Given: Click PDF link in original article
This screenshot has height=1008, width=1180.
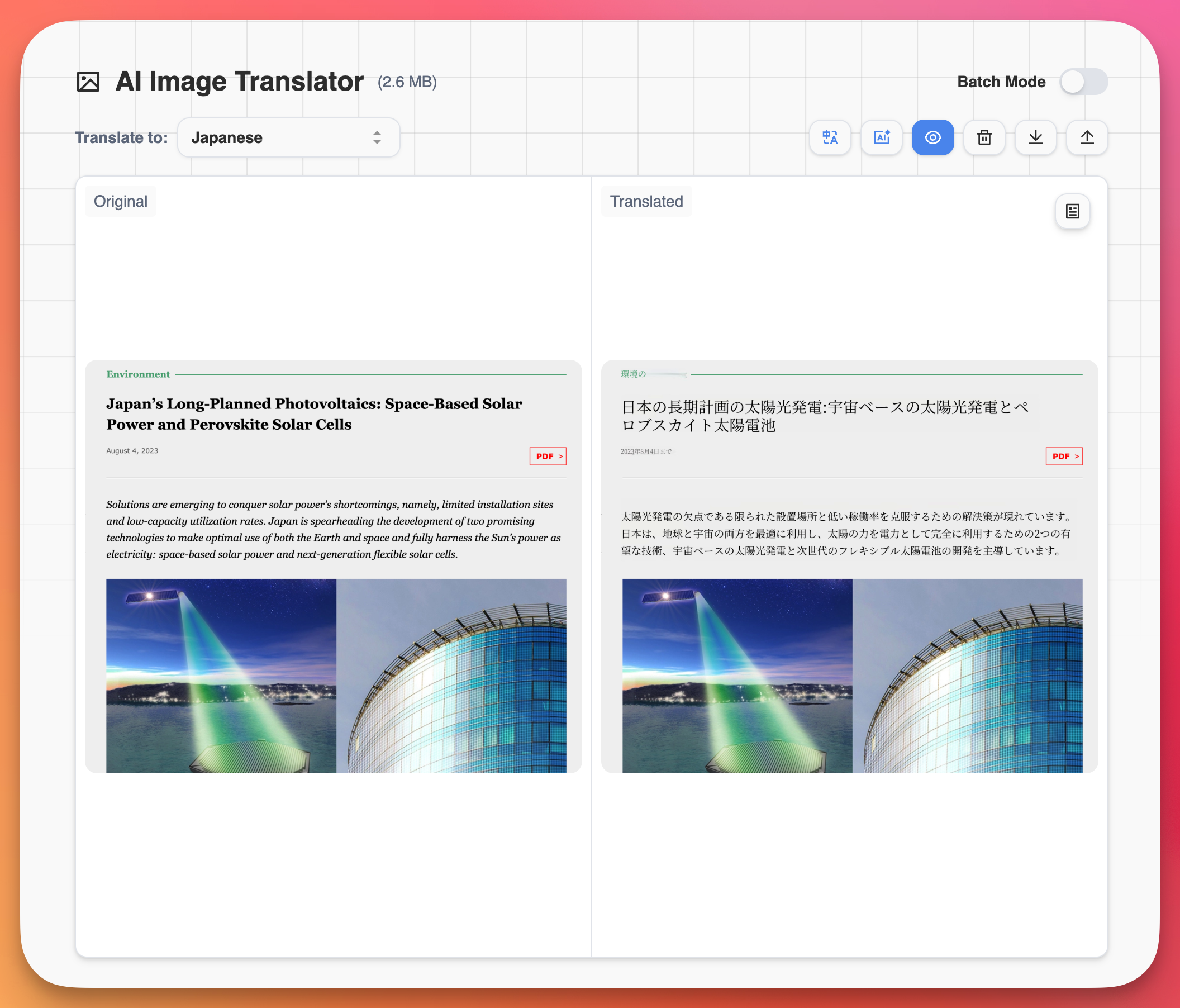Looking at the screenshot, I should (x=548, y=455).
